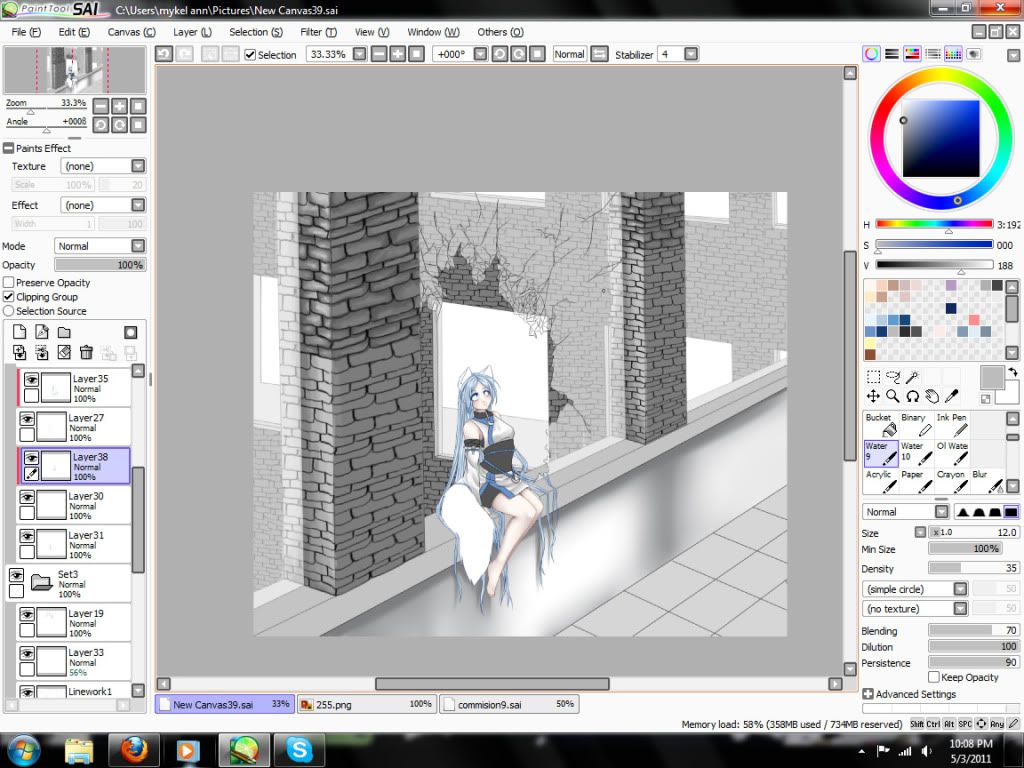Toggle the Selection checkbox in the toolbar

click(x=249, y=55)
